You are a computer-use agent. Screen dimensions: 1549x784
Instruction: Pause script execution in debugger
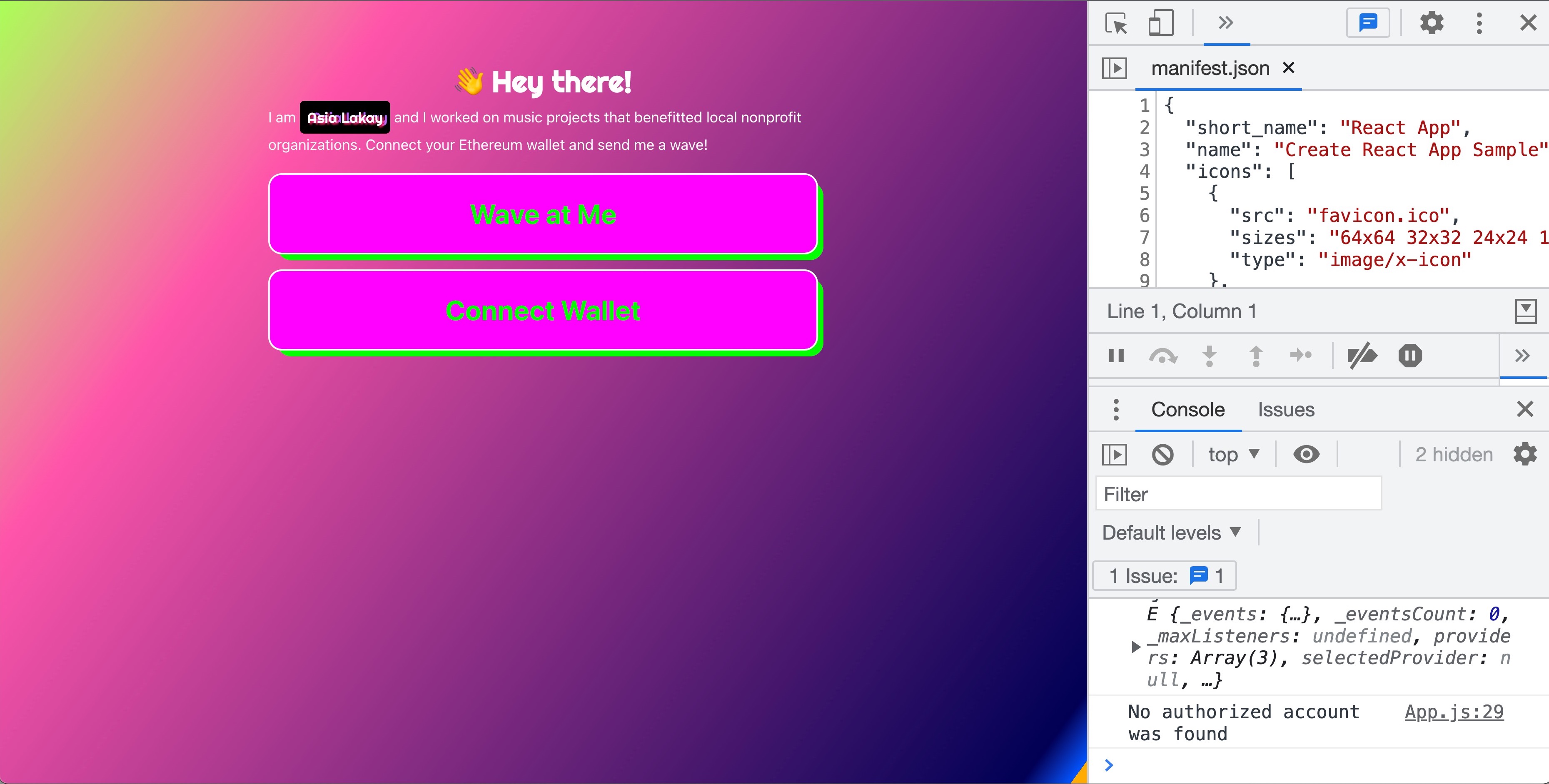click(x=1116, y=356)
